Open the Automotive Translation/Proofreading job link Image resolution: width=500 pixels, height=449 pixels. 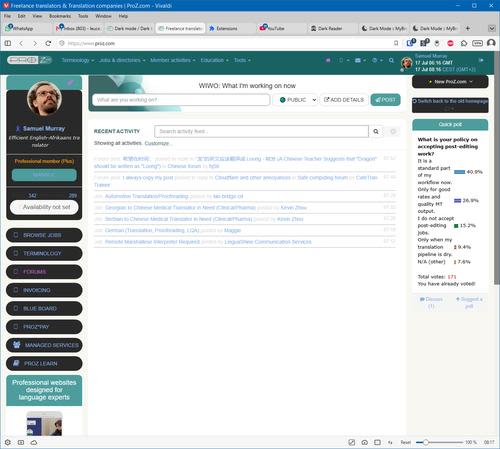tap(146, 196)
